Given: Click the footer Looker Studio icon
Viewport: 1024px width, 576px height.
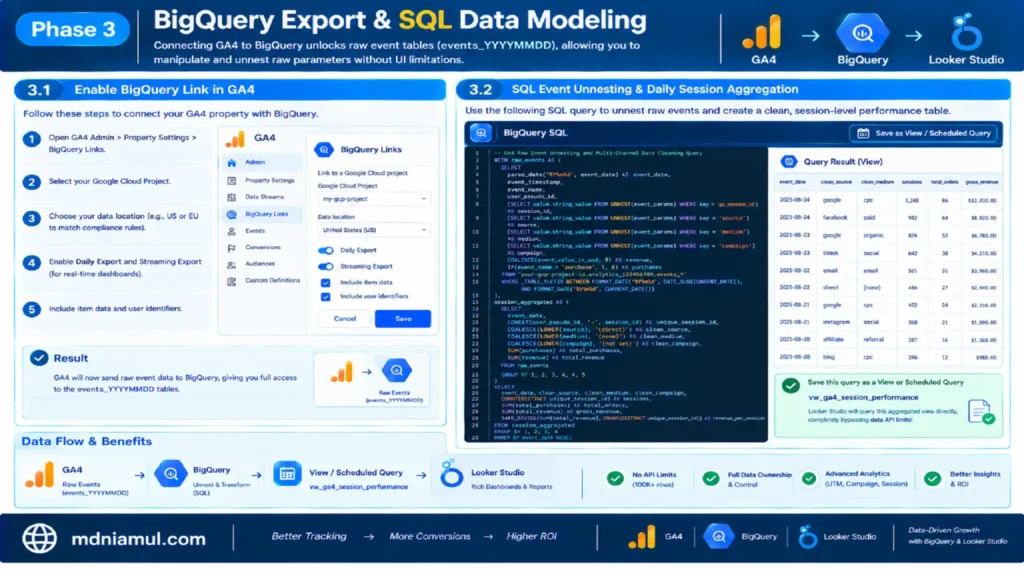Looking at the screenshot, I should [x=807, y=537].
